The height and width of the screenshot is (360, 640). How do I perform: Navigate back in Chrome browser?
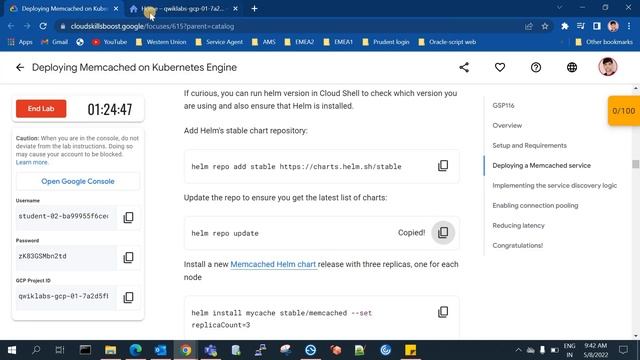(x=11, y=26)
